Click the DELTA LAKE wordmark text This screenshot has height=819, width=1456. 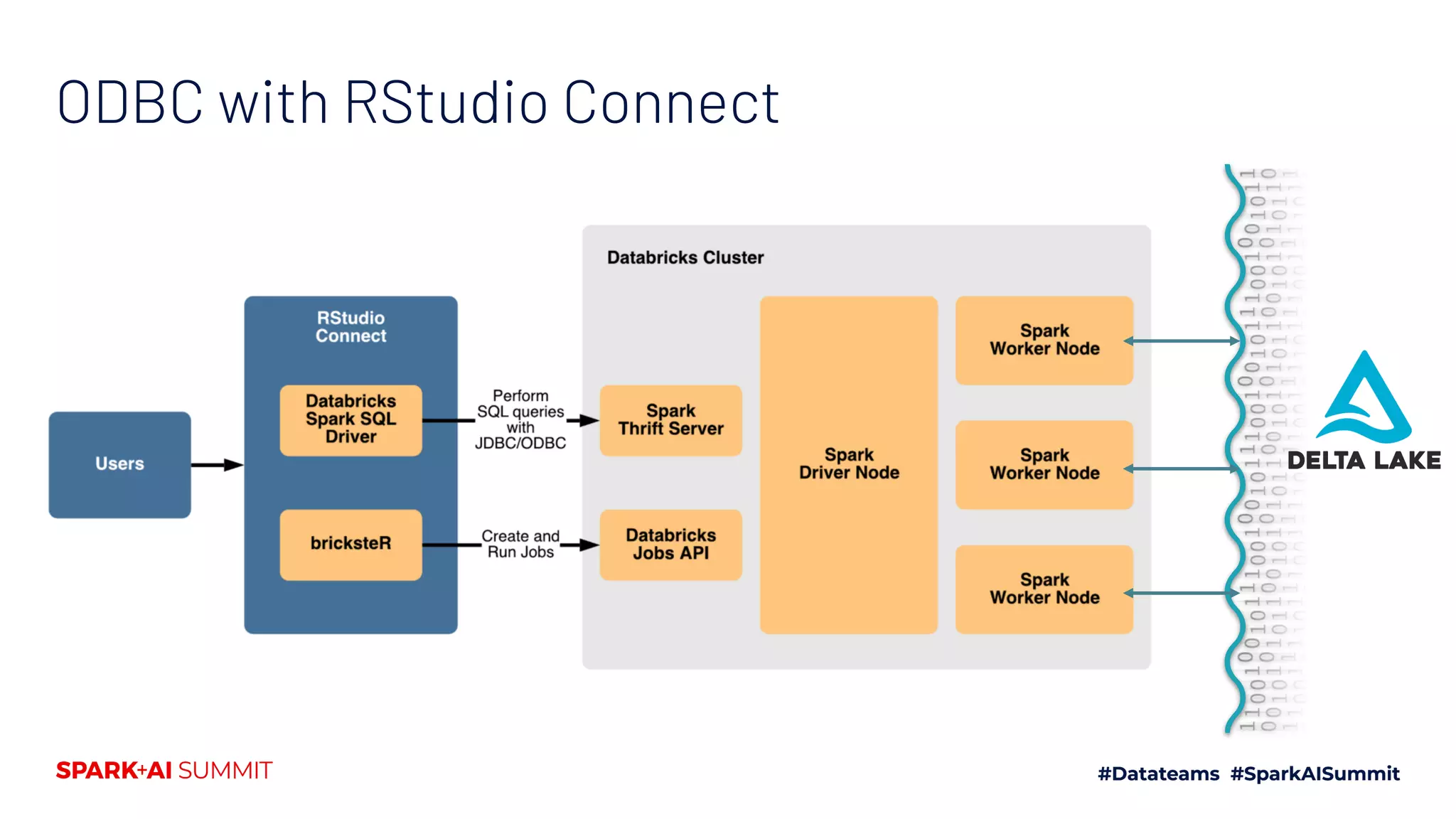coord(1364,461)
